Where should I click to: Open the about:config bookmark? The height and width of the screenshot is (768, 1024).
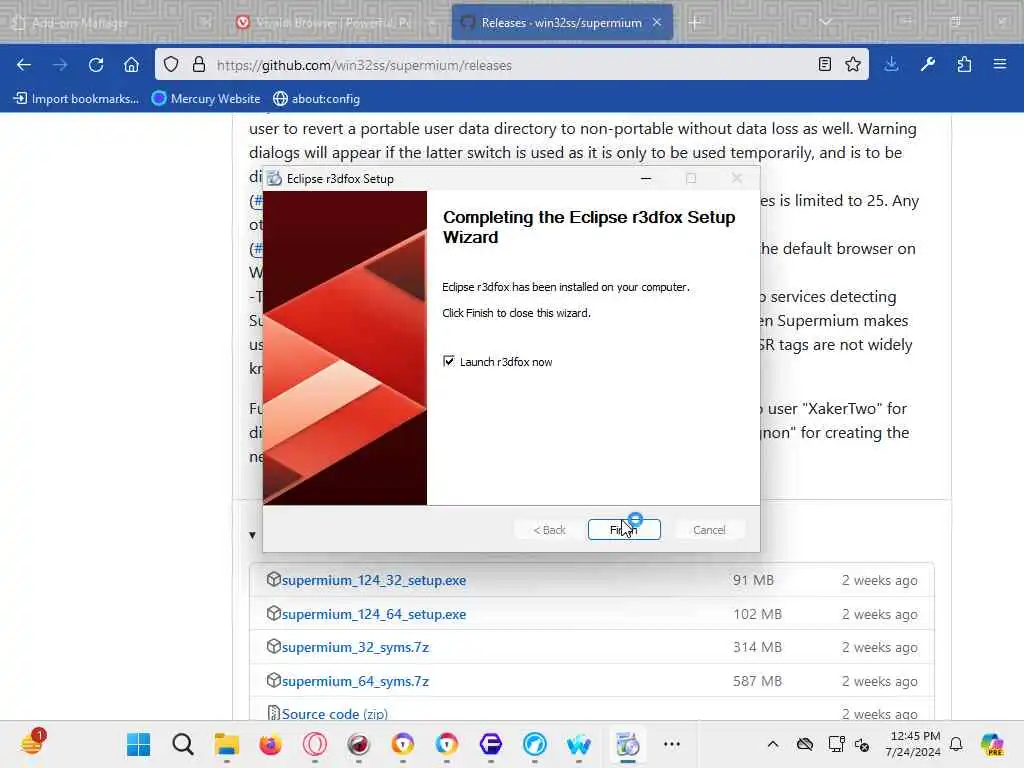click(317, 99)
